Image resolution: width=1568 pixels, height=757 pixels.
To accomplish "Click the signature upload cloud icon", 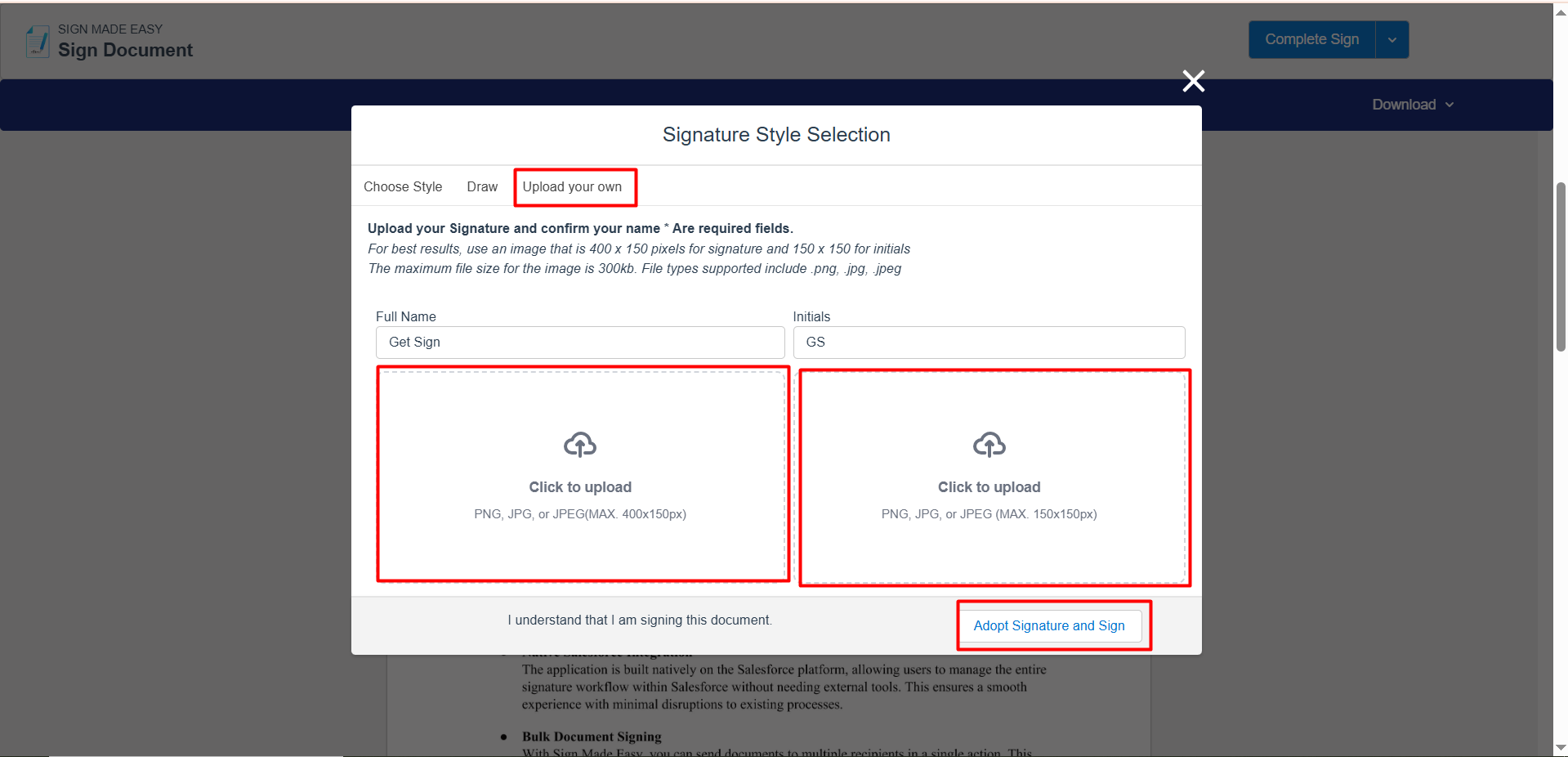I will point(580,445).
